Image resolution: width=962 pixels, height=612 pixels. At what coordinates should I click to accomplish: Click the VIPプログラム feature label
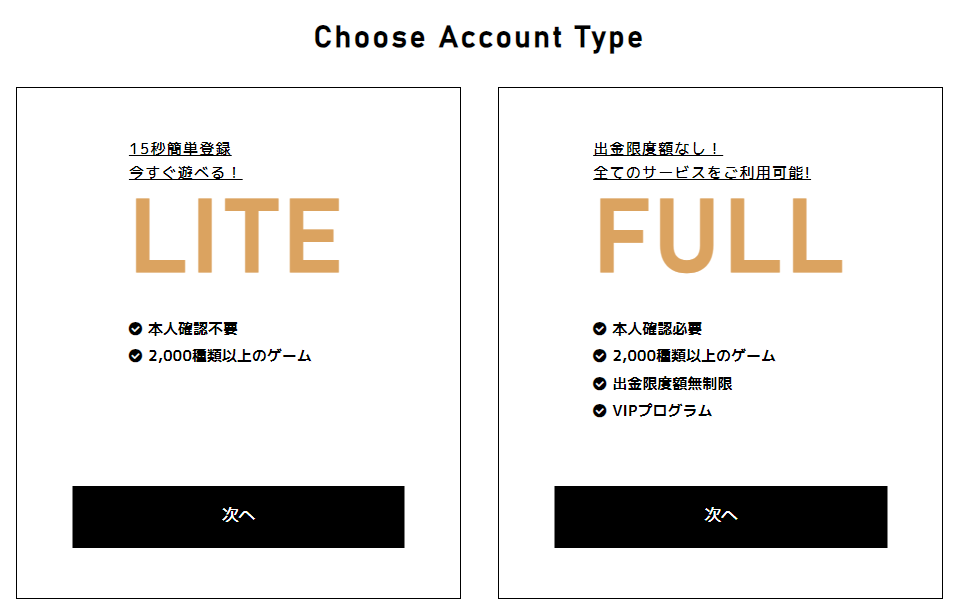662,410
